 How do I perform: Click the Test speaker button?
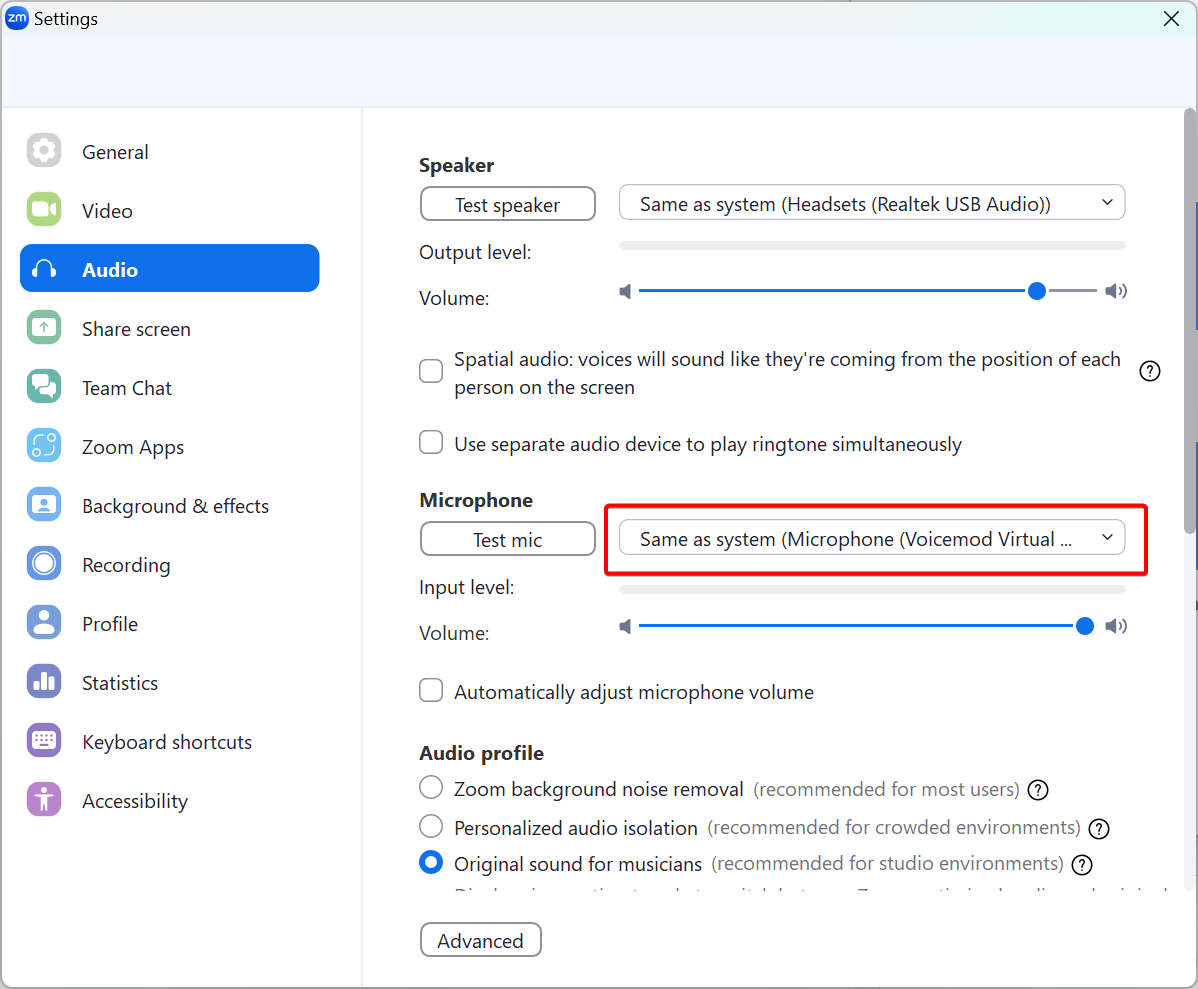coord(507,204)
